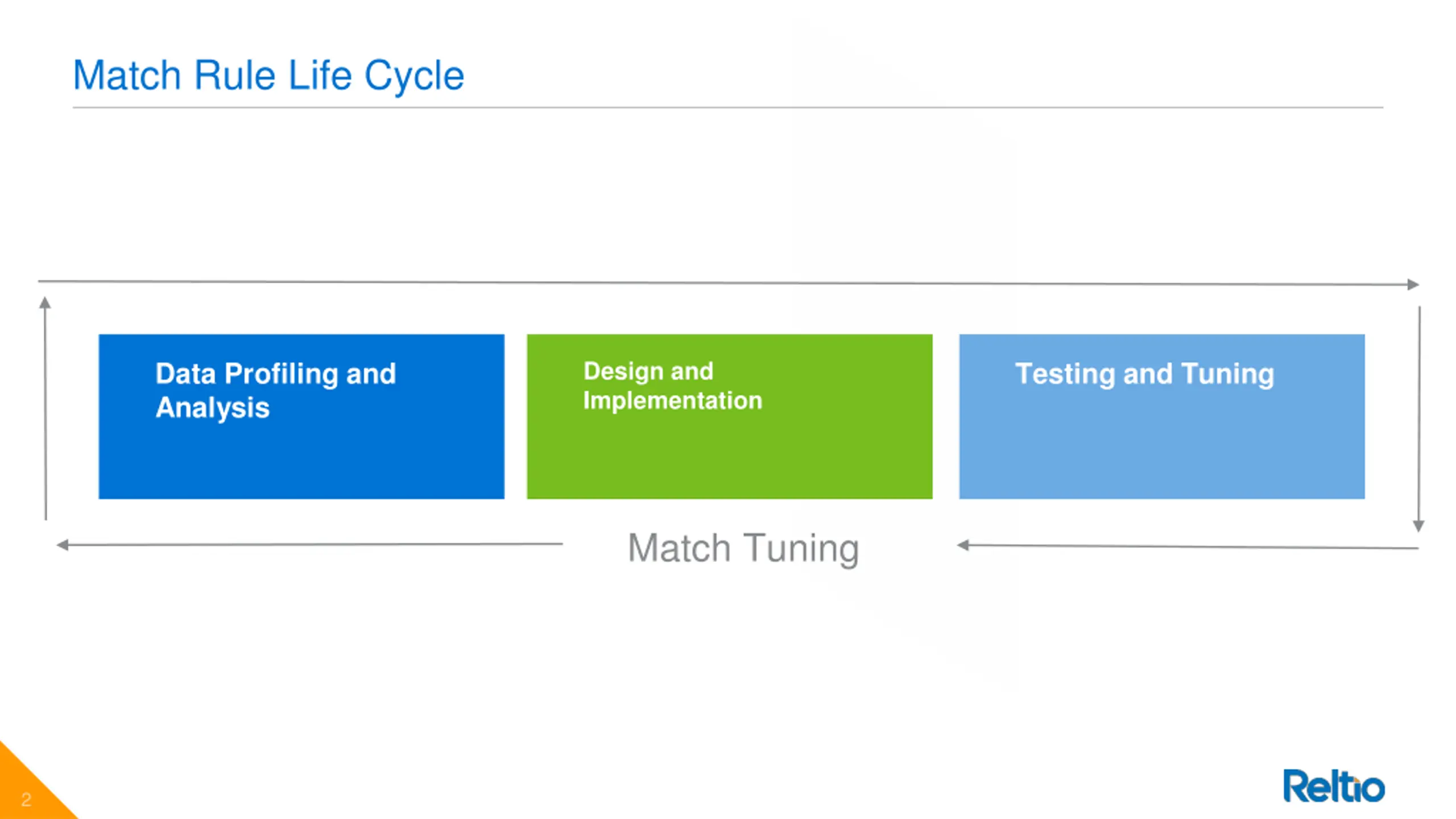Click the word Rule in the title
The width and height of the screenshot is (1456, 819).
coord(235,75)
